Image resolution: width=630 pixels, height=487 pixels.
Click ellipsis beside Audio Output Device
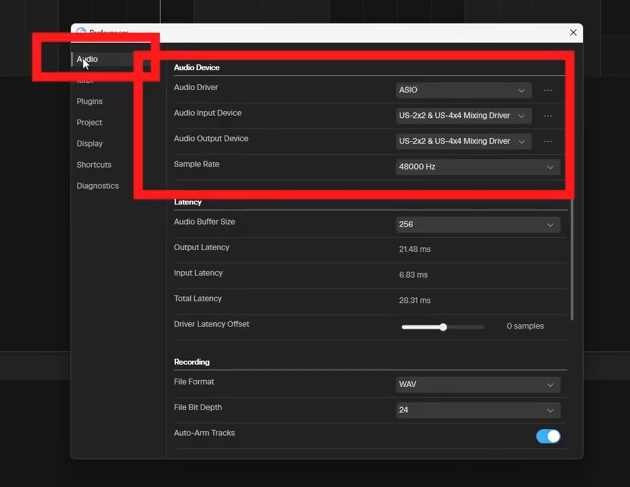(x=548, y=141)
